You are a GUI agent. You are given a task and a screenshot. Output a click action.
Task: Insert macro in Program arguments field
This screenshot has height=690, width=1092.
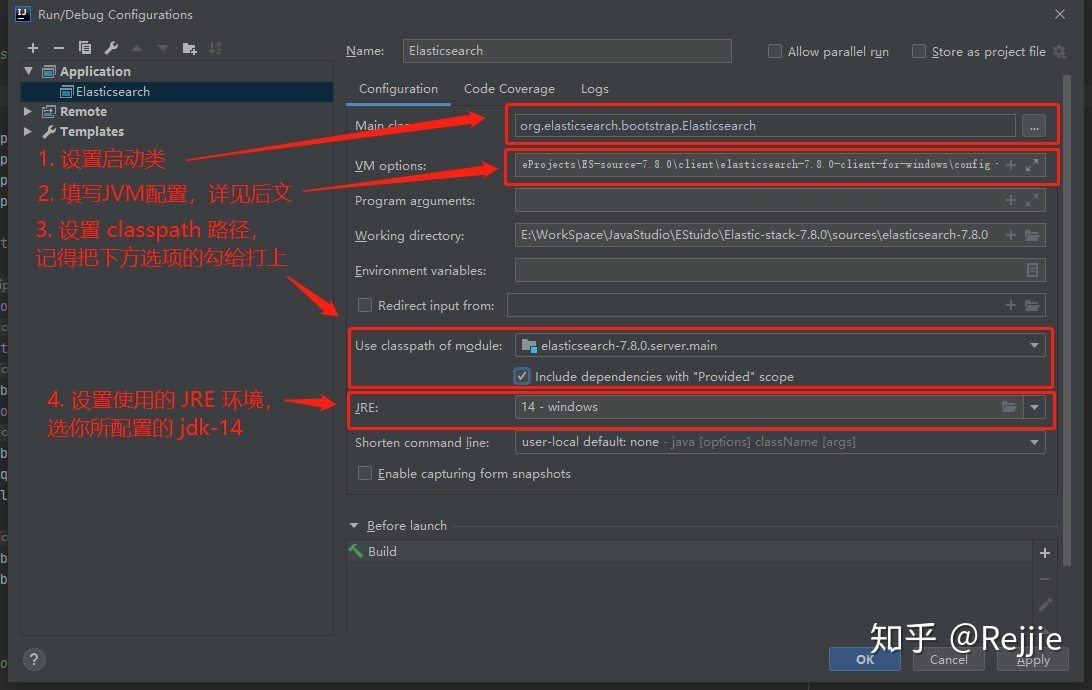point(1011,201)
